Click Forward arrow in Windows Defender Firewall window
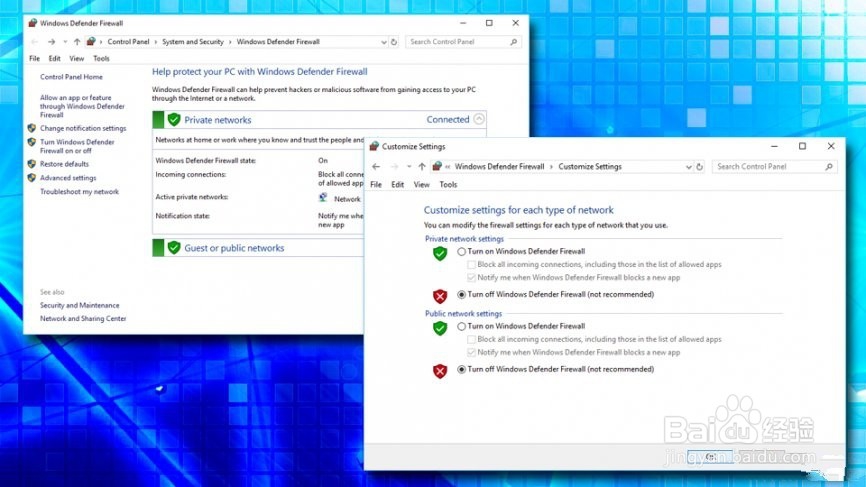 [51, 42]
